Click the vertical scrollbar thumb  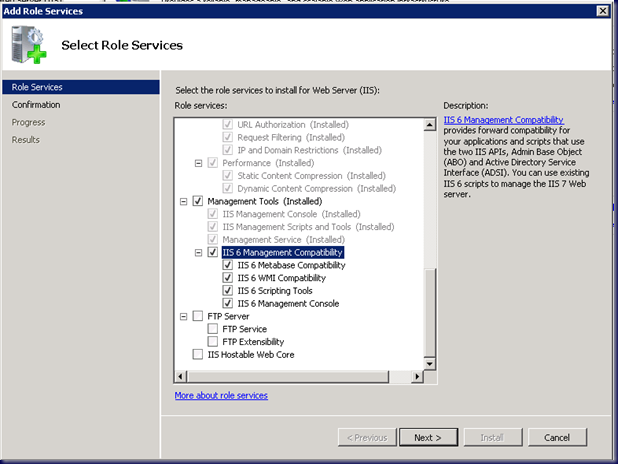pos(430,312)
